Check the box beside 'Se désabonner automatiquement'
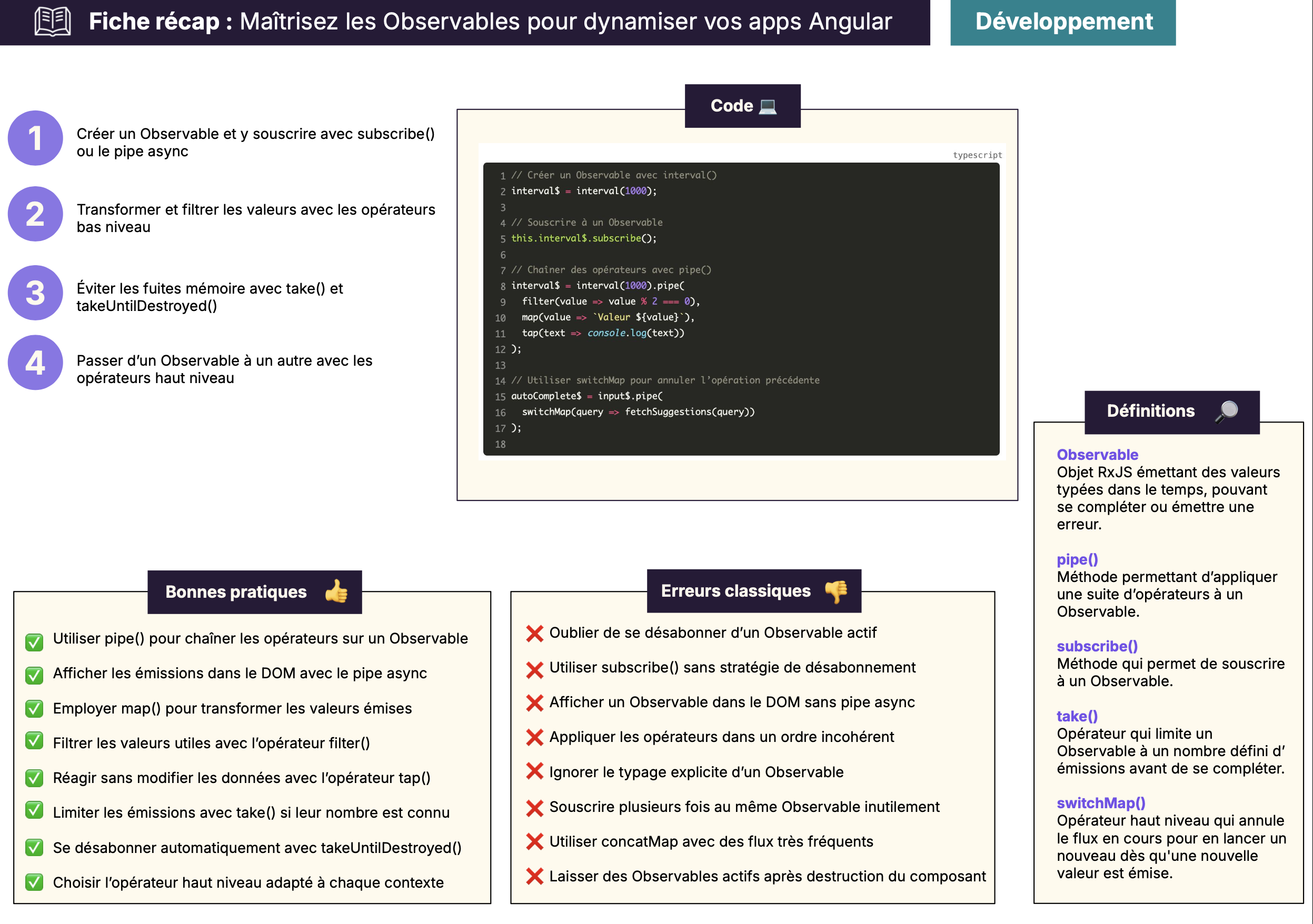 pos(34,847)
